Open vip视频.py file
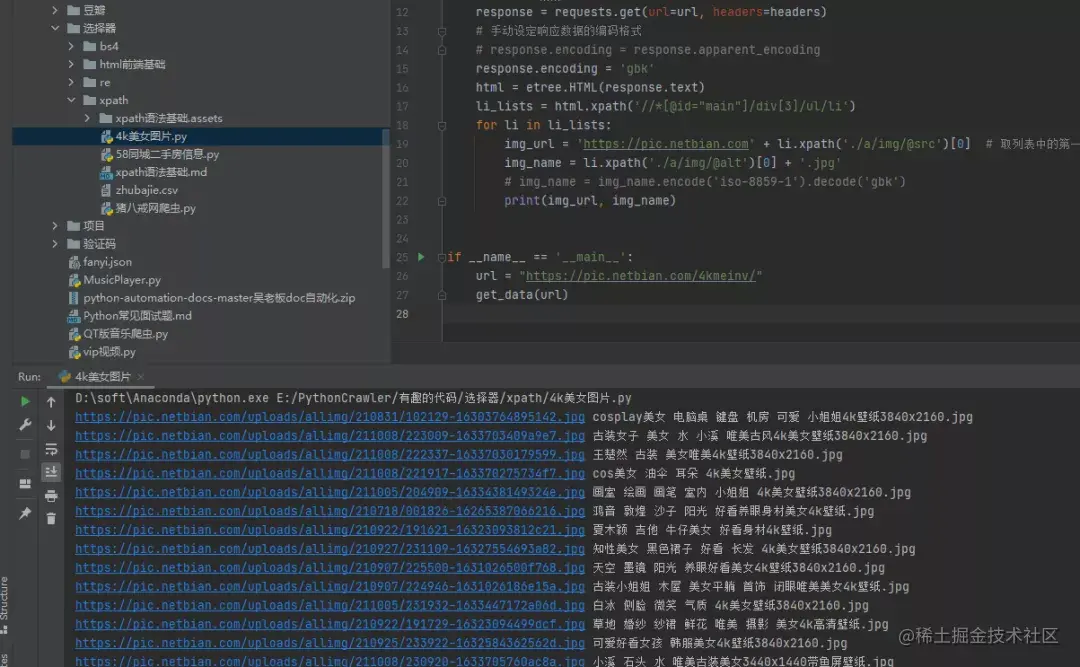The height and width of the screenshot is (667, 1080). tap(109, 351)
